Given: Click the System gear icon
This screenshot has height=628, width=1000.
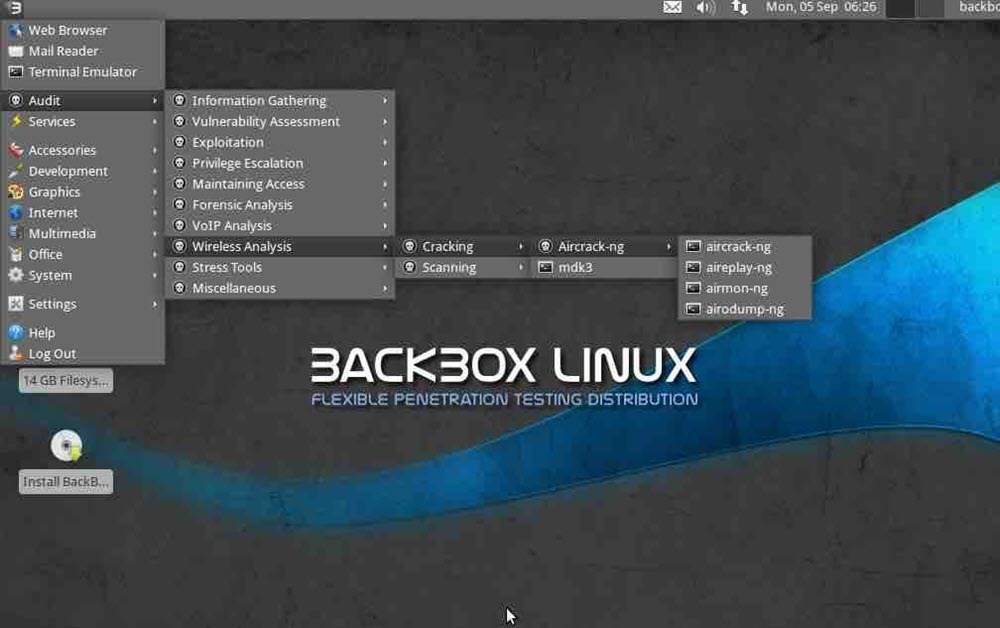Looking at the screenshot, I should (16, 275).
